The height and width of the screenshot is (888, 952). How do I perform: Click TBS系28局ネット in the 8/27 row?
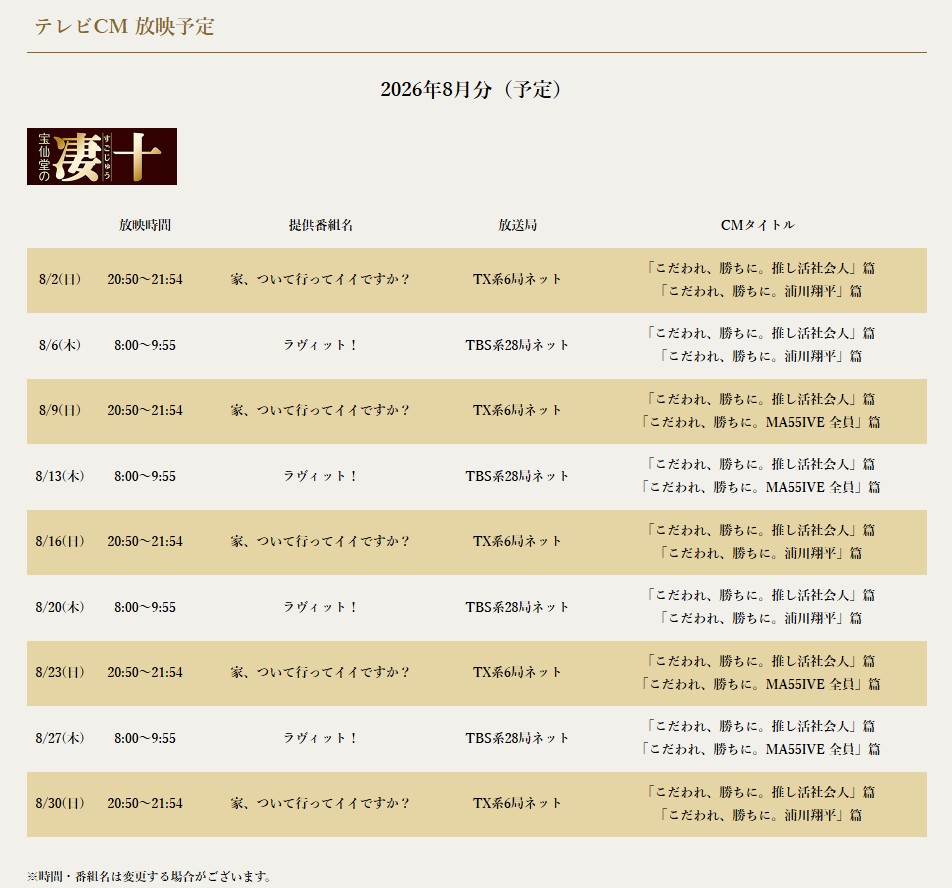pos(517,738)
